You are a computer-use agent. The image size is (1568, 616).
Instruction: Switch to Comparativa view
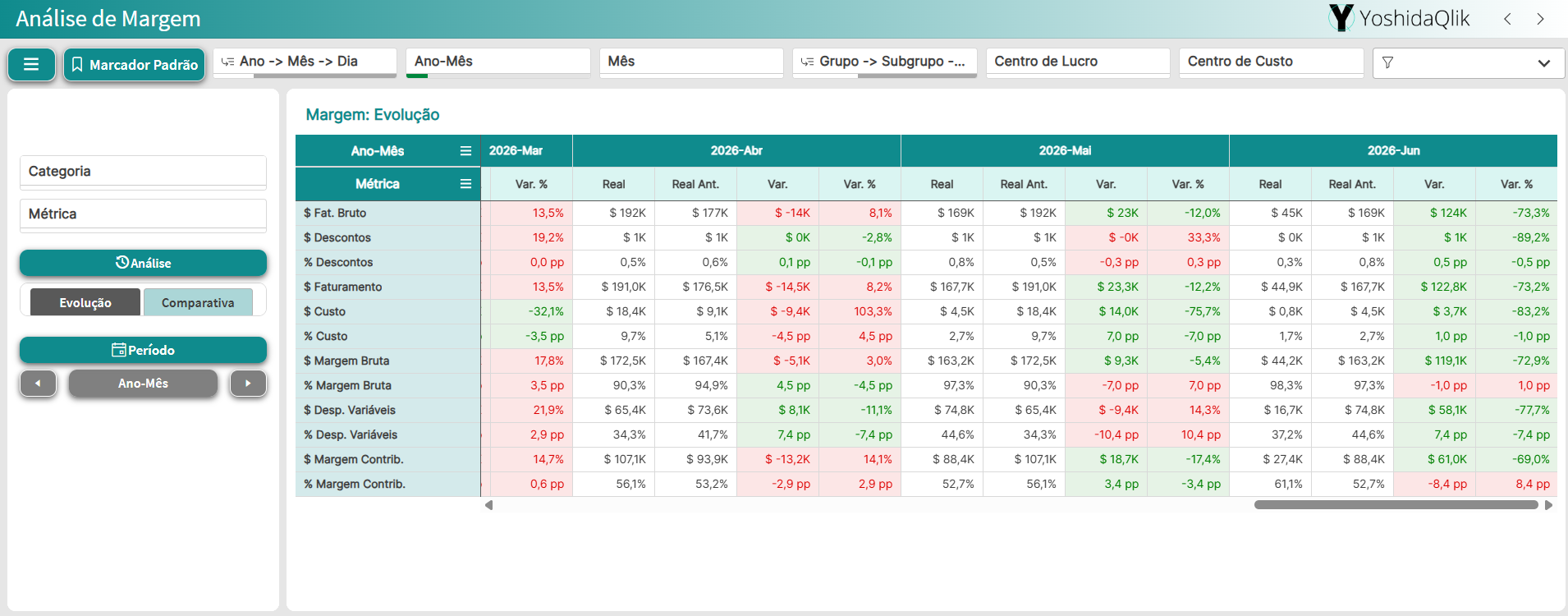(x=198, y=302)
